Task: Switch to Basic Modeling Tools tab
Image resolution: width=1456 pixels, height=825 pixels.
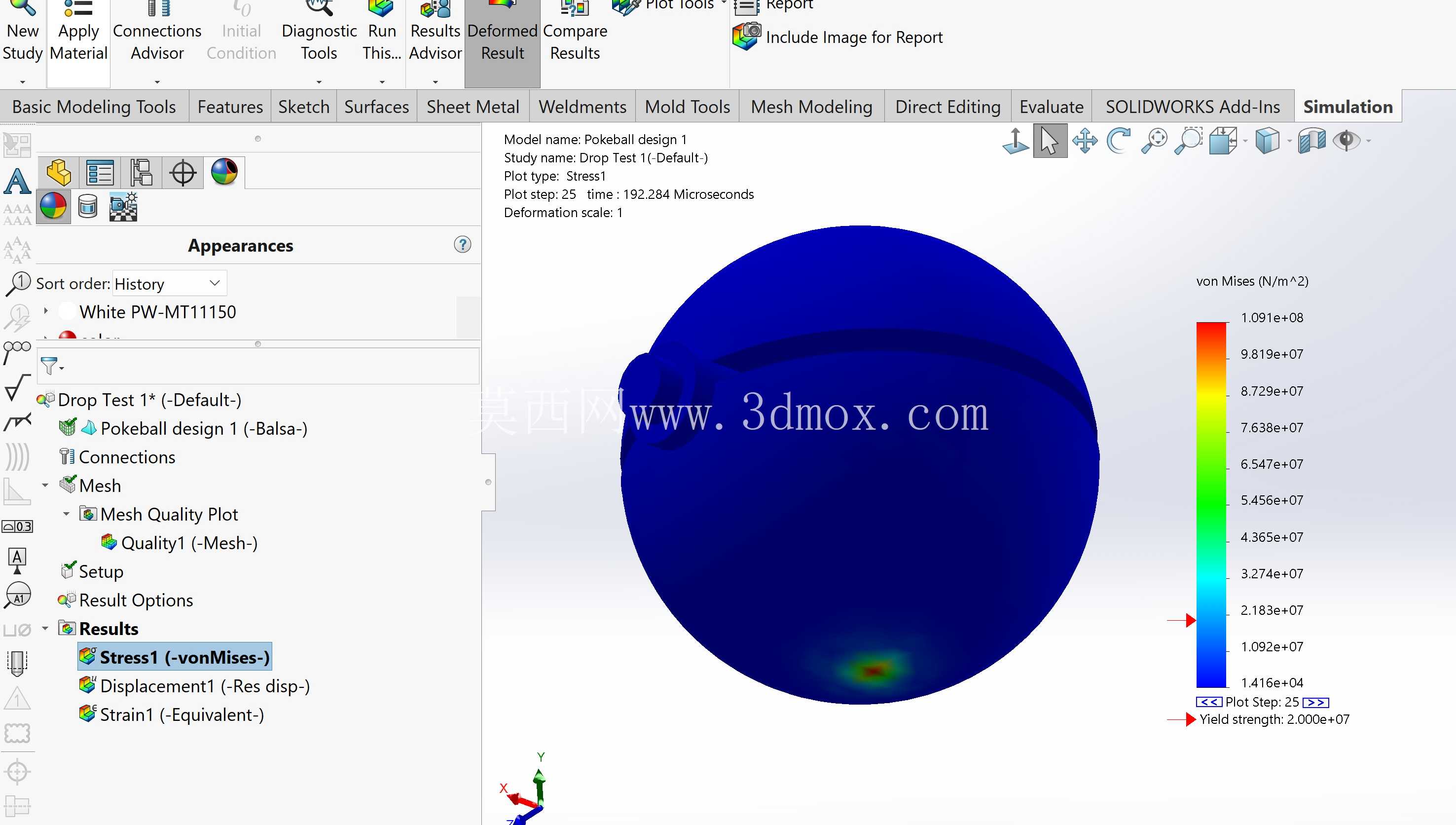Action: 94,107
